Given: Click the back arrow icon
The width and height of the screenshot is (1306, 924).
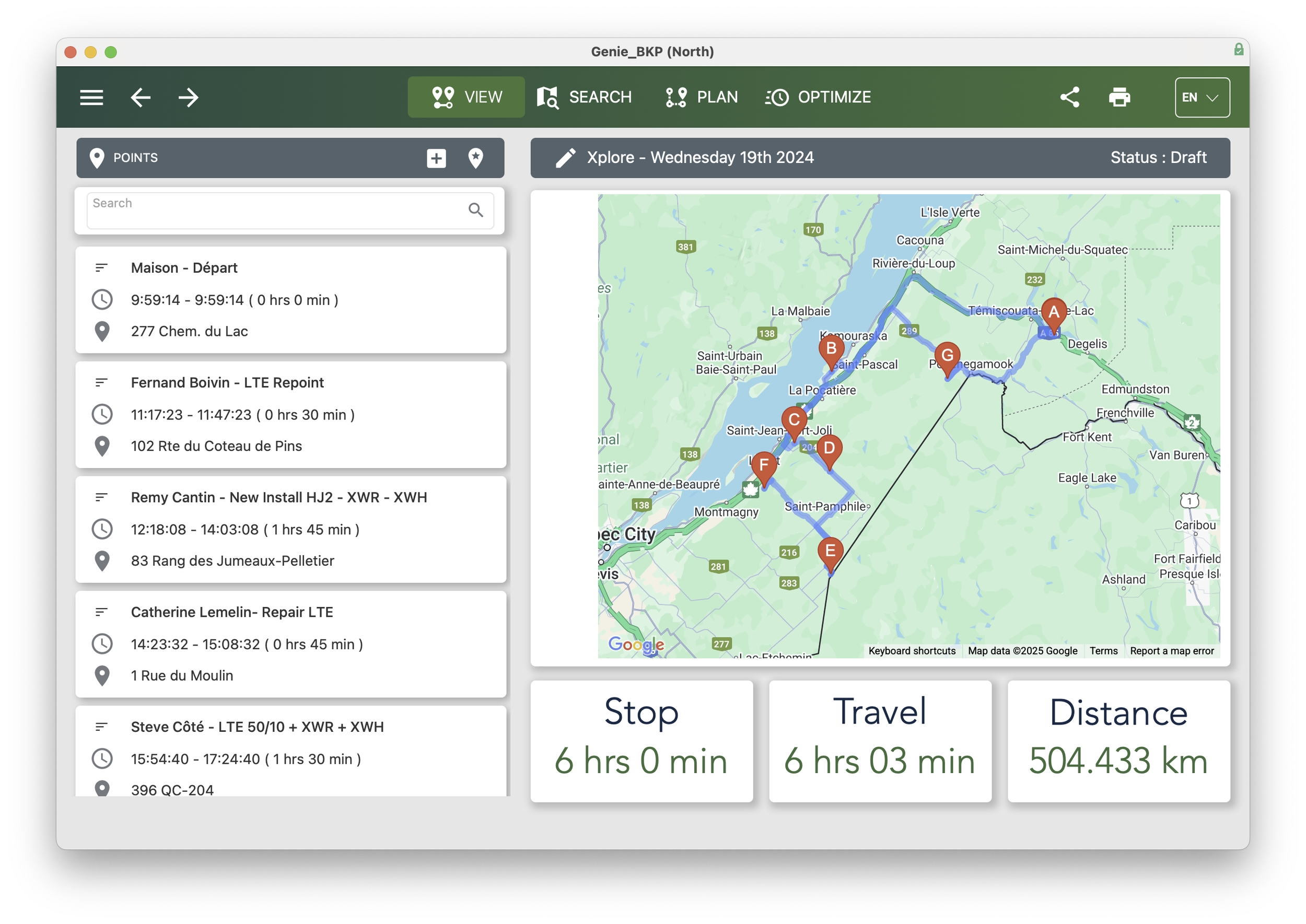Looking at the screenshot, I should point(141,97).
